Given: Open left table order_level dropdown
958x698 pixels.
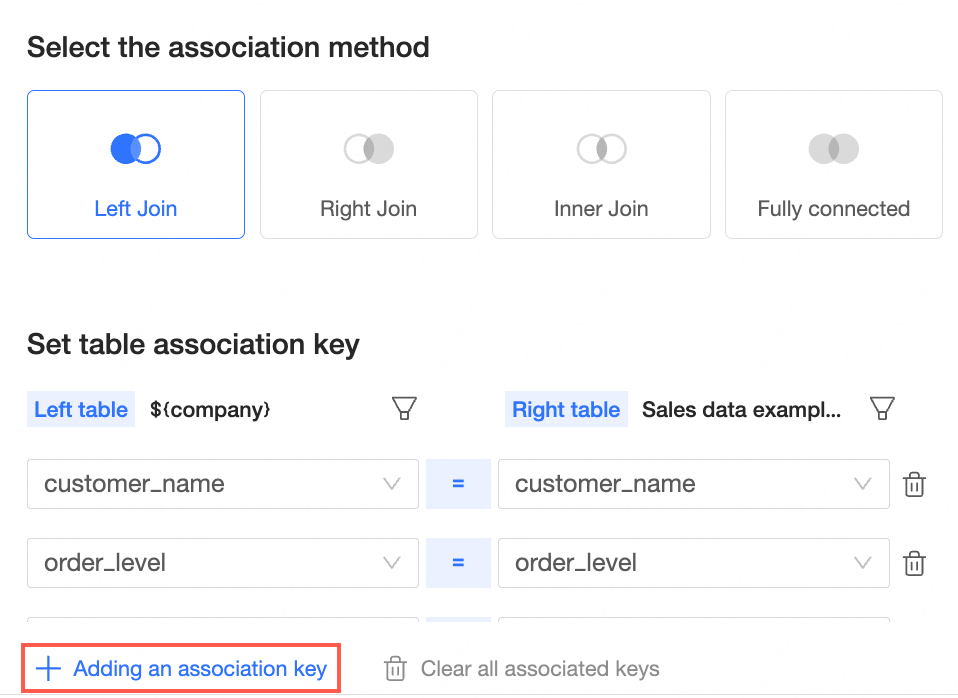Looking at the screenshot, I should pyautogui.click(x=392, y=564).
